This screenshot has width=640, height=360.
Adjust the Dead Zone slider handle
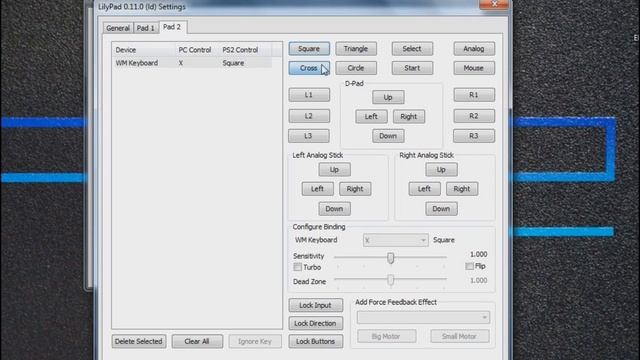pos(391,280)
